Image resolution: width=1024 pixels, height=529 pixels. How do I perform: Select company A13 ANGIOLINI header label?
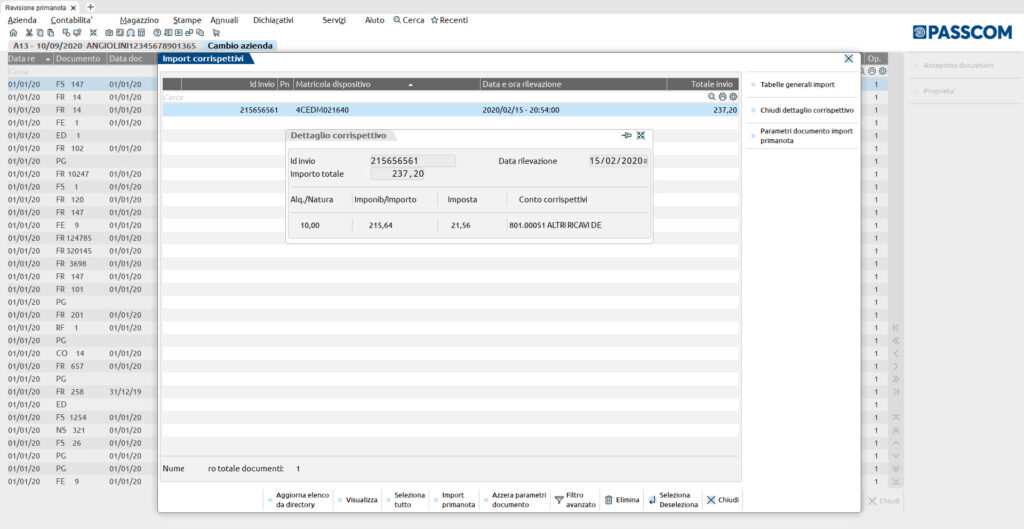[x=104, y=46]
